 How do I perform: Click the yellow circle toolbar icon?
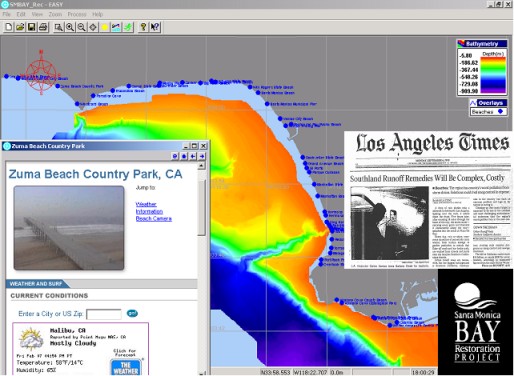[104, 27]
